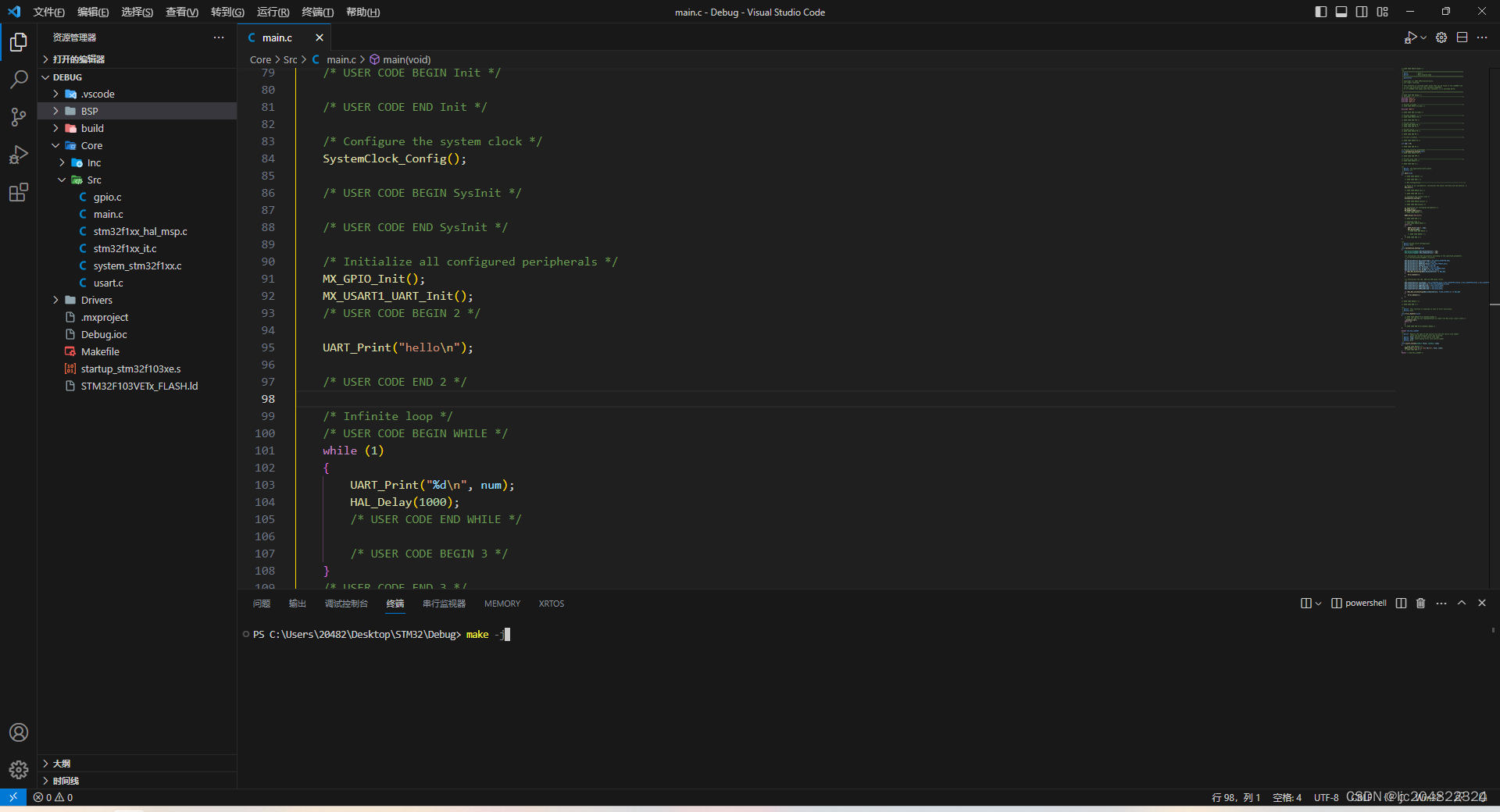1500x812 pixels.
Task: Open terminal panel more actions
Action: click(x=1441, y=603)
